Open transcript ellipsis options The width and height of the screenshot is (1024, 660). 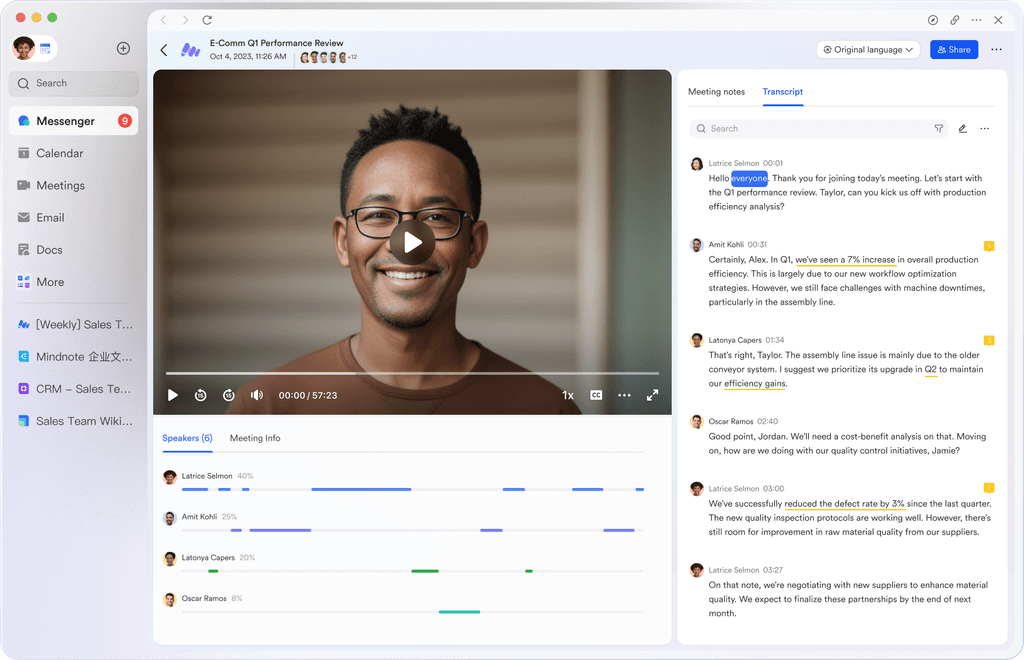pos(984,129)
